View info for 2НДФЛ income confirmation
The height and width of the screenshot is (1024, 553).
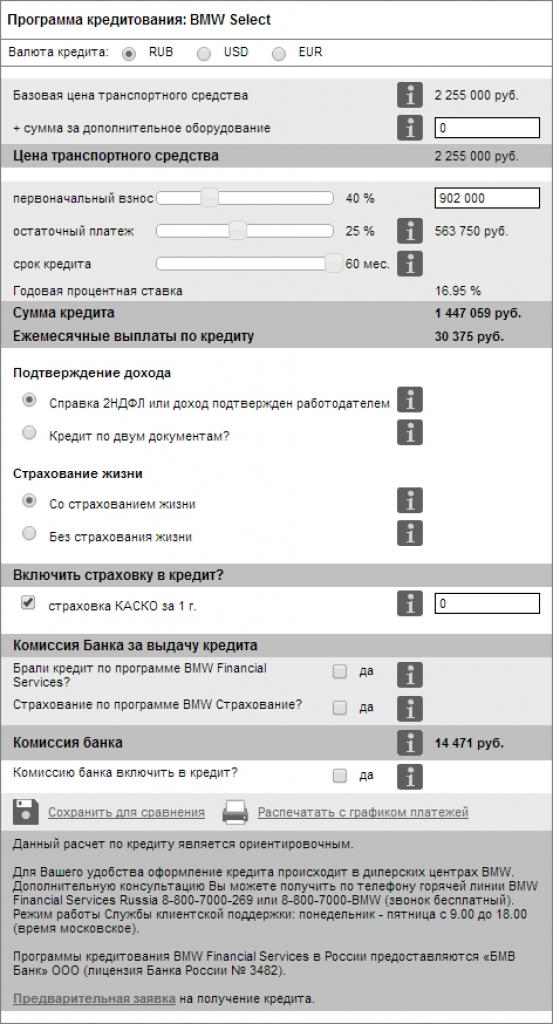coord(410,400)
